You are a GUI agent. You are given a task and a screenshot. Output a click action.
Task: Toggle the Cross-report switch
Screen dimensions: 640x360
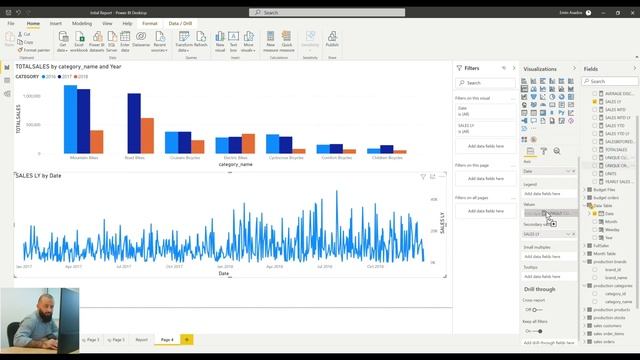(x=537, y=310)
